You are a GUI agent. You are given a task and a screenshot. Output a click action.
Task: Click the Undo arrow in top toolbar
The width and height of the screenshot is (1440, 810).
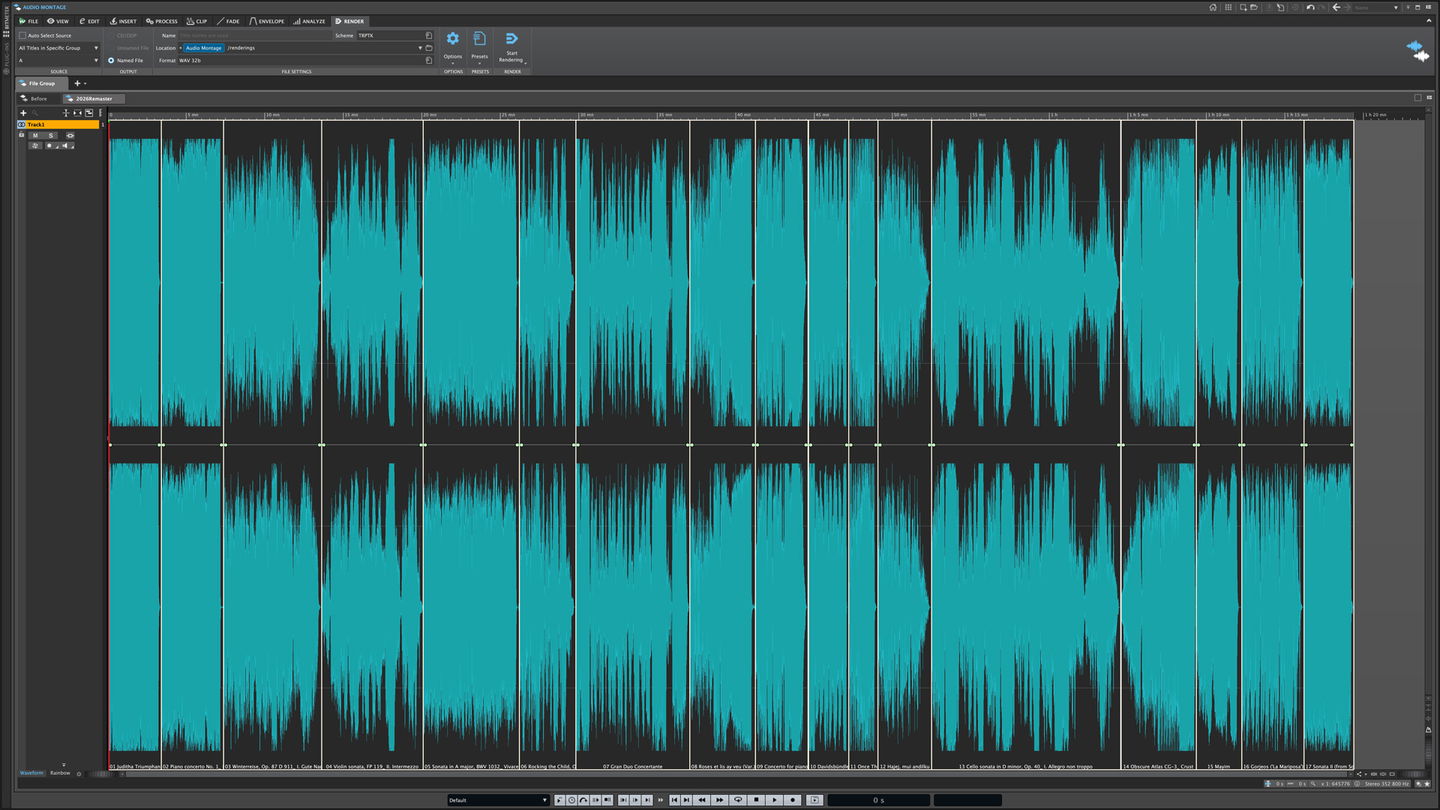click(1310, 7)
